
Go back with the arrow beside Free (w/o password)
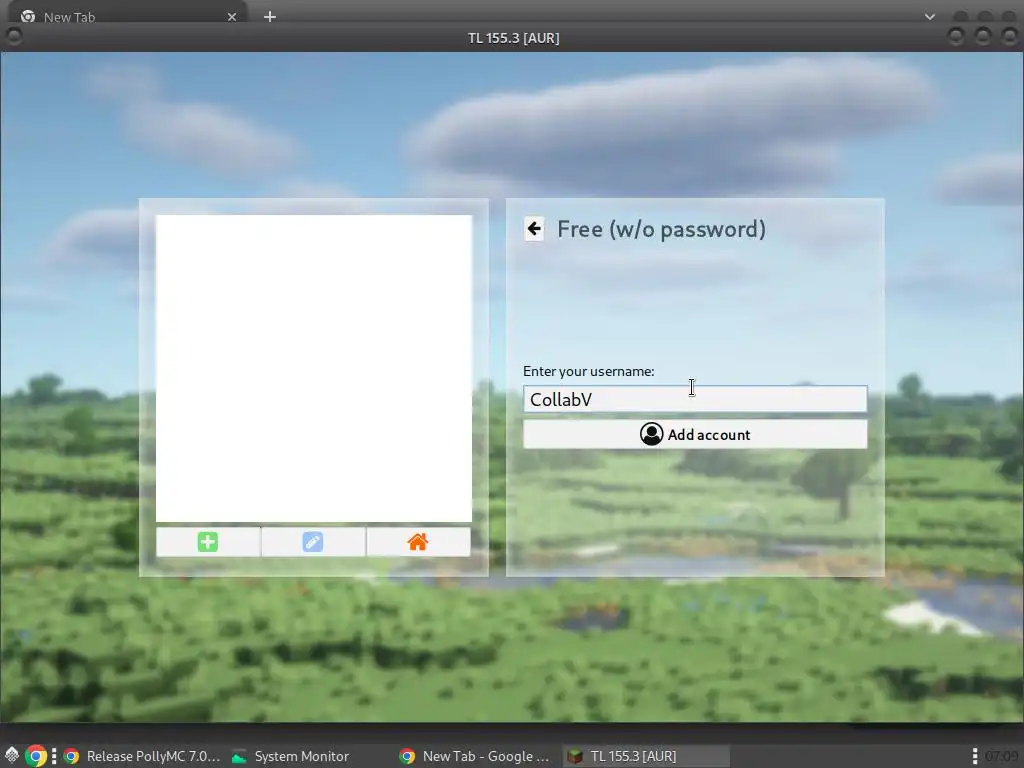click(x=534, y=229)
